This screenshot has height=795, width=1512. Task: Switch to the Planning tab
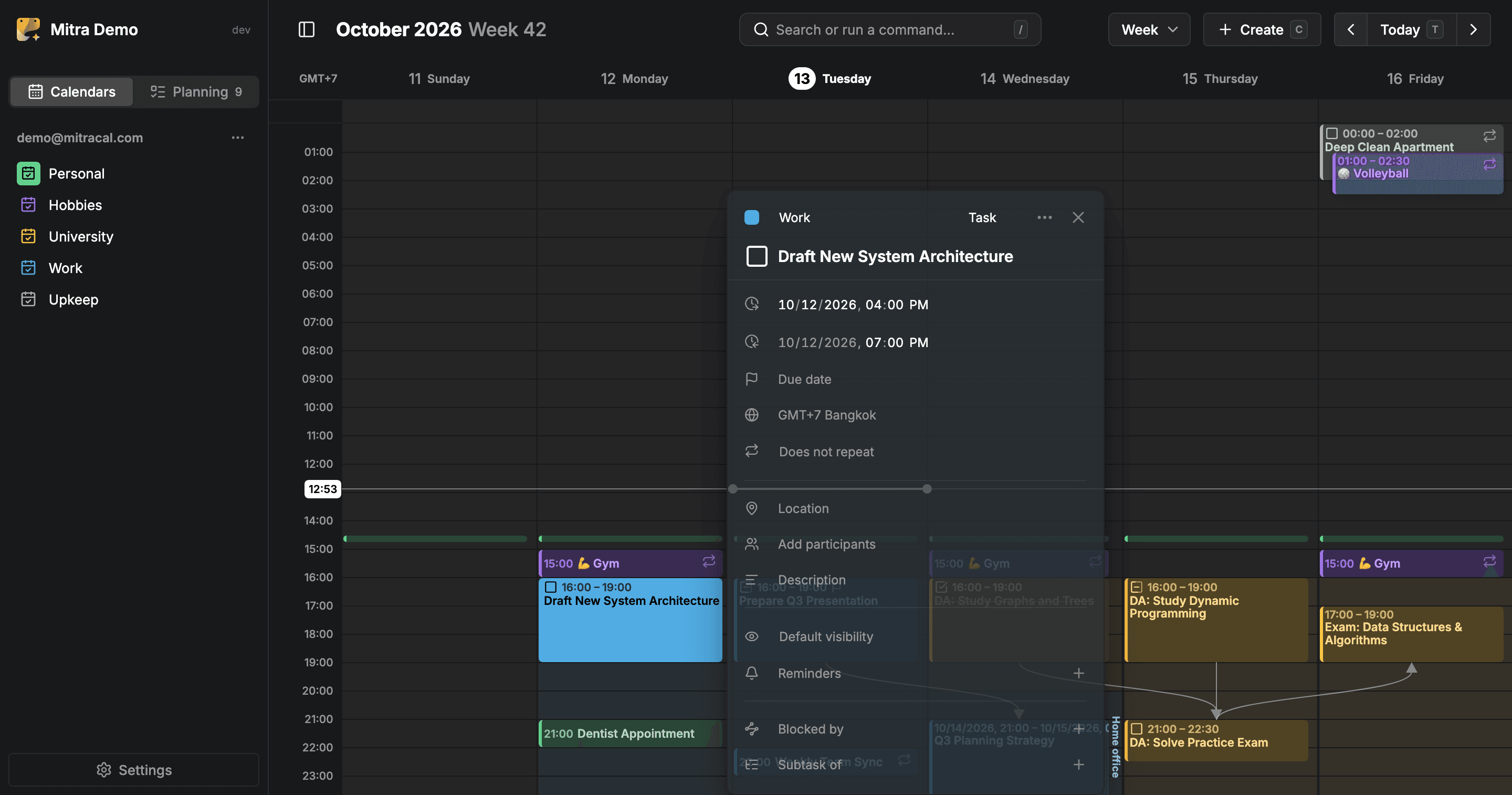click(x=196, y=91)
